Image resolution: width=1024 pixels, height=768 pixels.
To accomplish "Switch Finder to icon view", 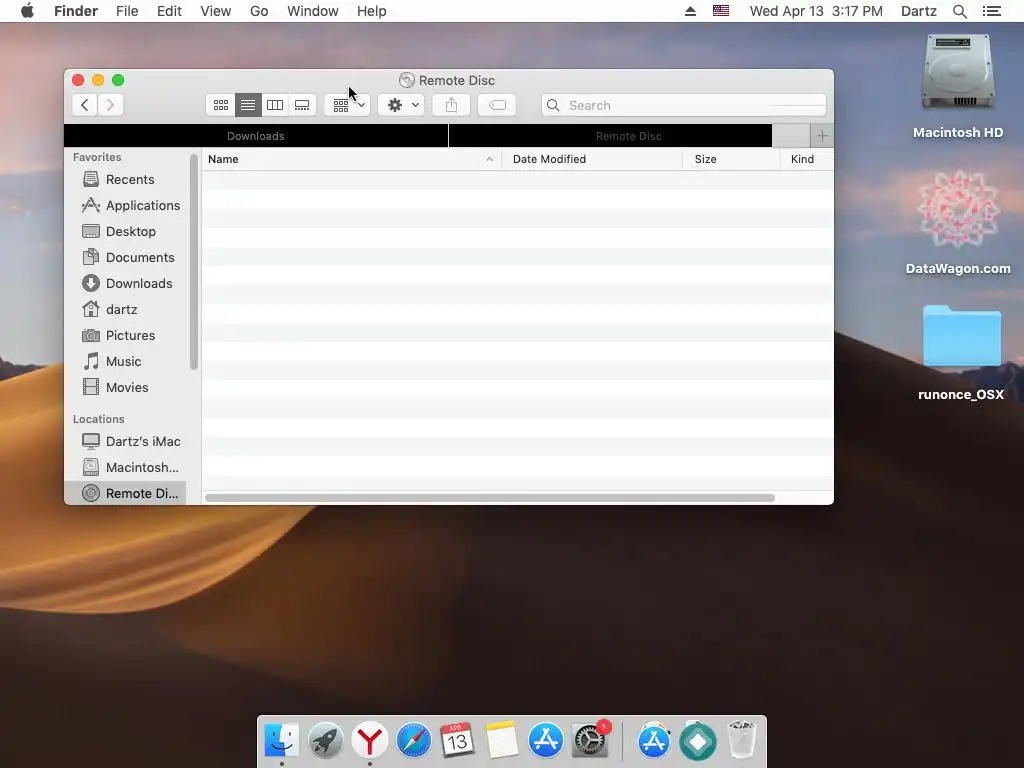I will 221,105.
